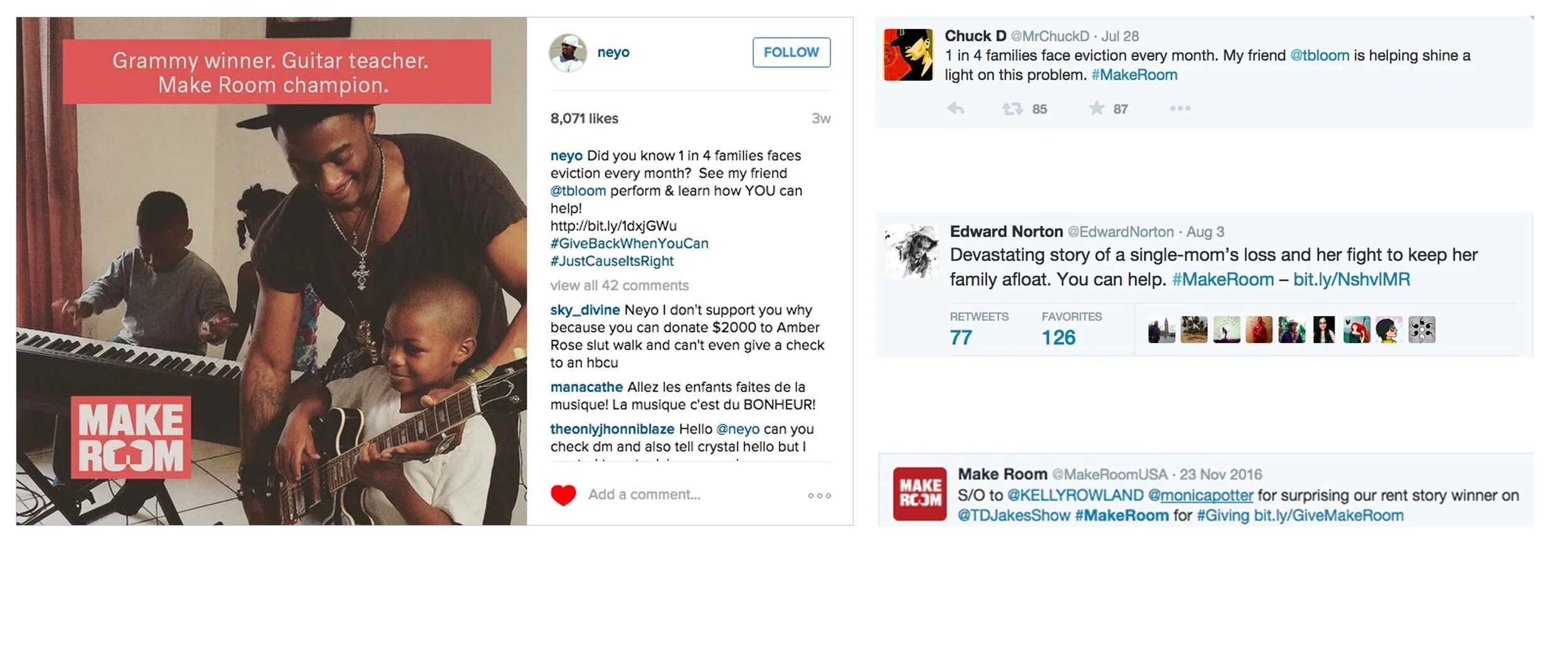The width and height of the screenshot is (1568, 657).
Task: Click the Make Room logo avatar on the tweet
Action: click(x=919, y=493)
